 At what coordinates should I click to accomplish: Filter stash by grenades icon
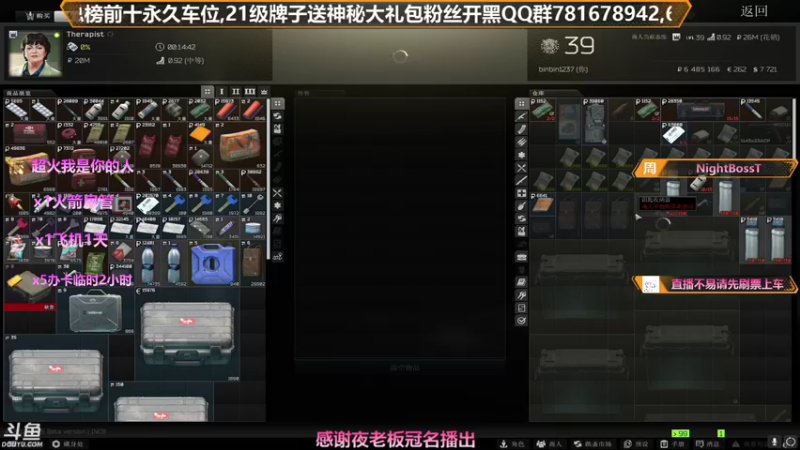coord(521,206)
